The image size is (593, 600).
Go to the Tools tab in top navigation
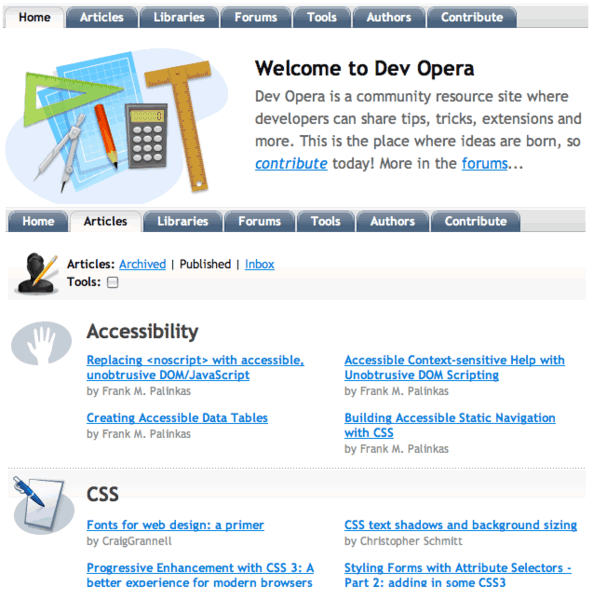click(322, 18)
